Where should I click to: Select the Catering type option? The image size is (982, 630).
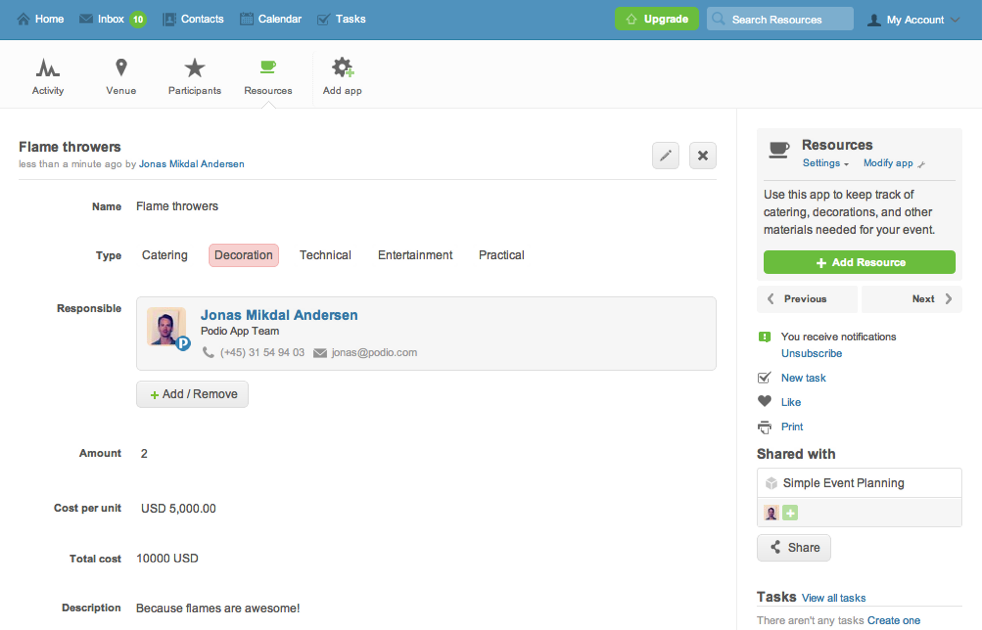tap(165, 255)
